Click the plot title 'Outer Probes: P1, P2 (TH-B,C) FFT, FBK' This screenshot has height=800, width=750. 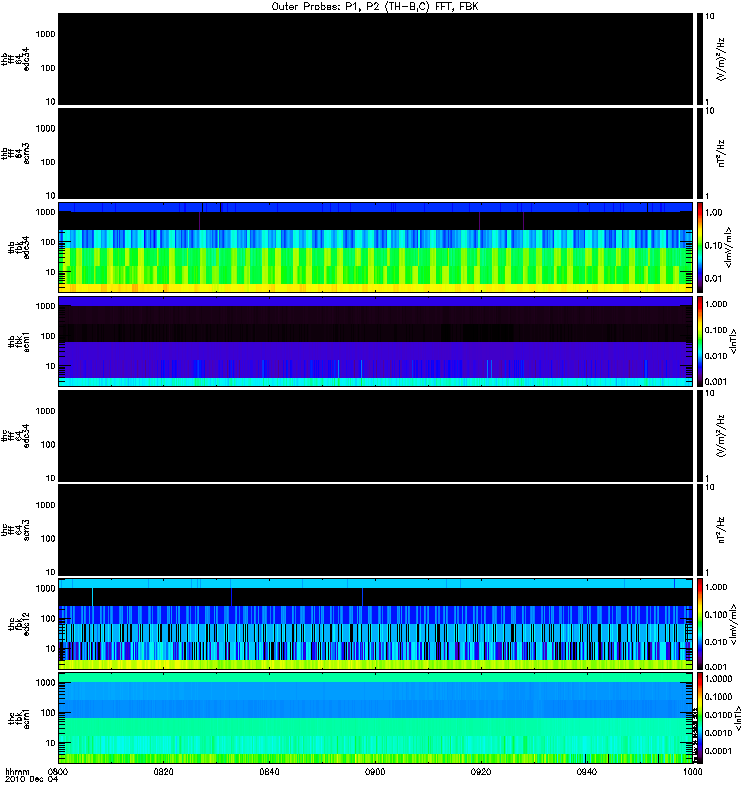pos(375,7)
